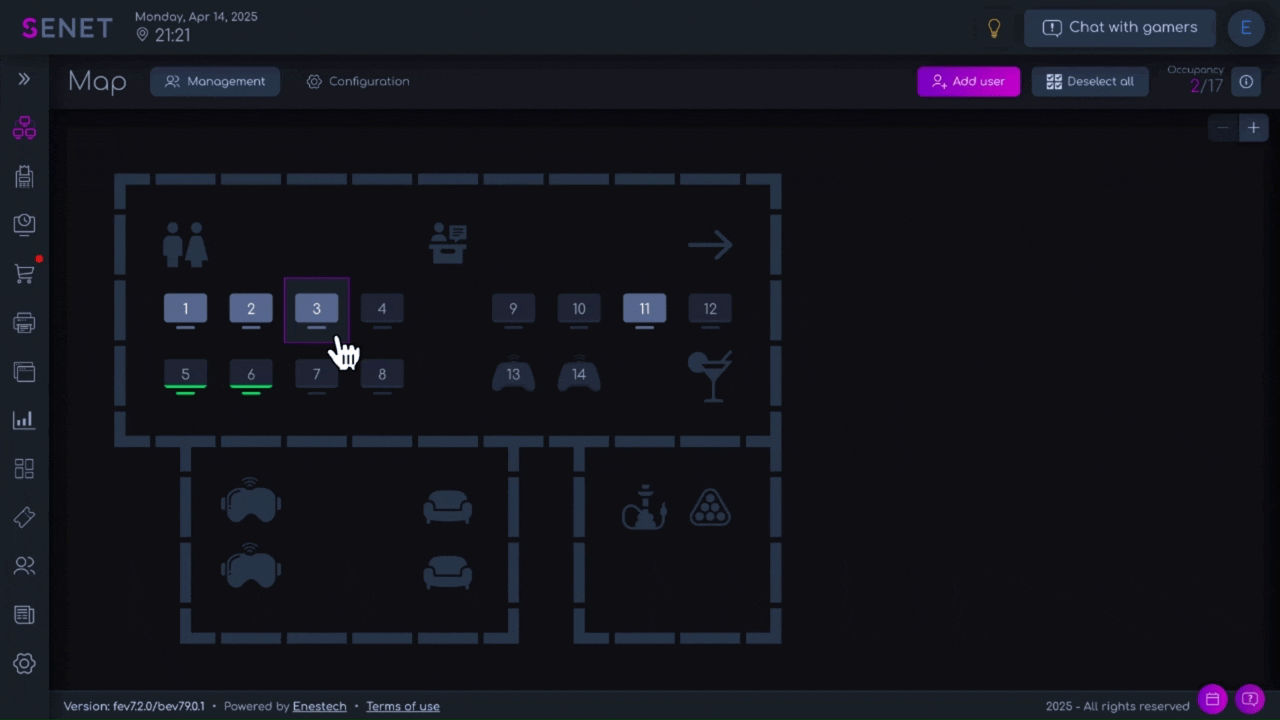
Task: Open the calendar icon at bottom right
Action: [1212, 699]
